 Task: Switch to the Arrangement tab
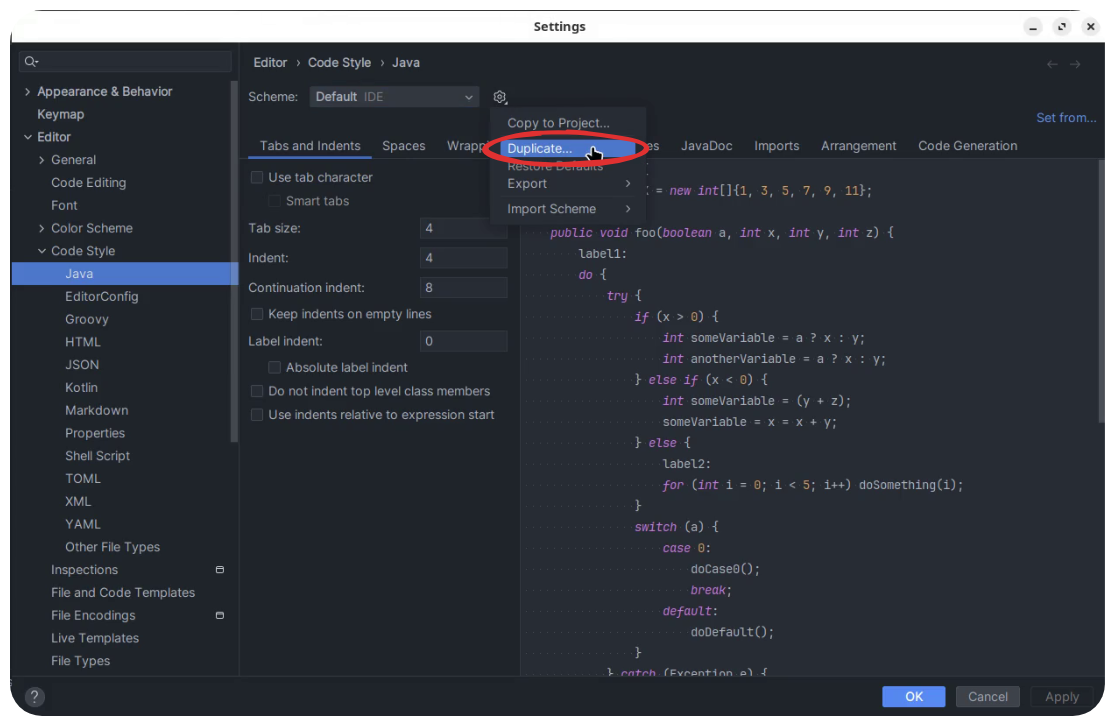coord(858,146)
